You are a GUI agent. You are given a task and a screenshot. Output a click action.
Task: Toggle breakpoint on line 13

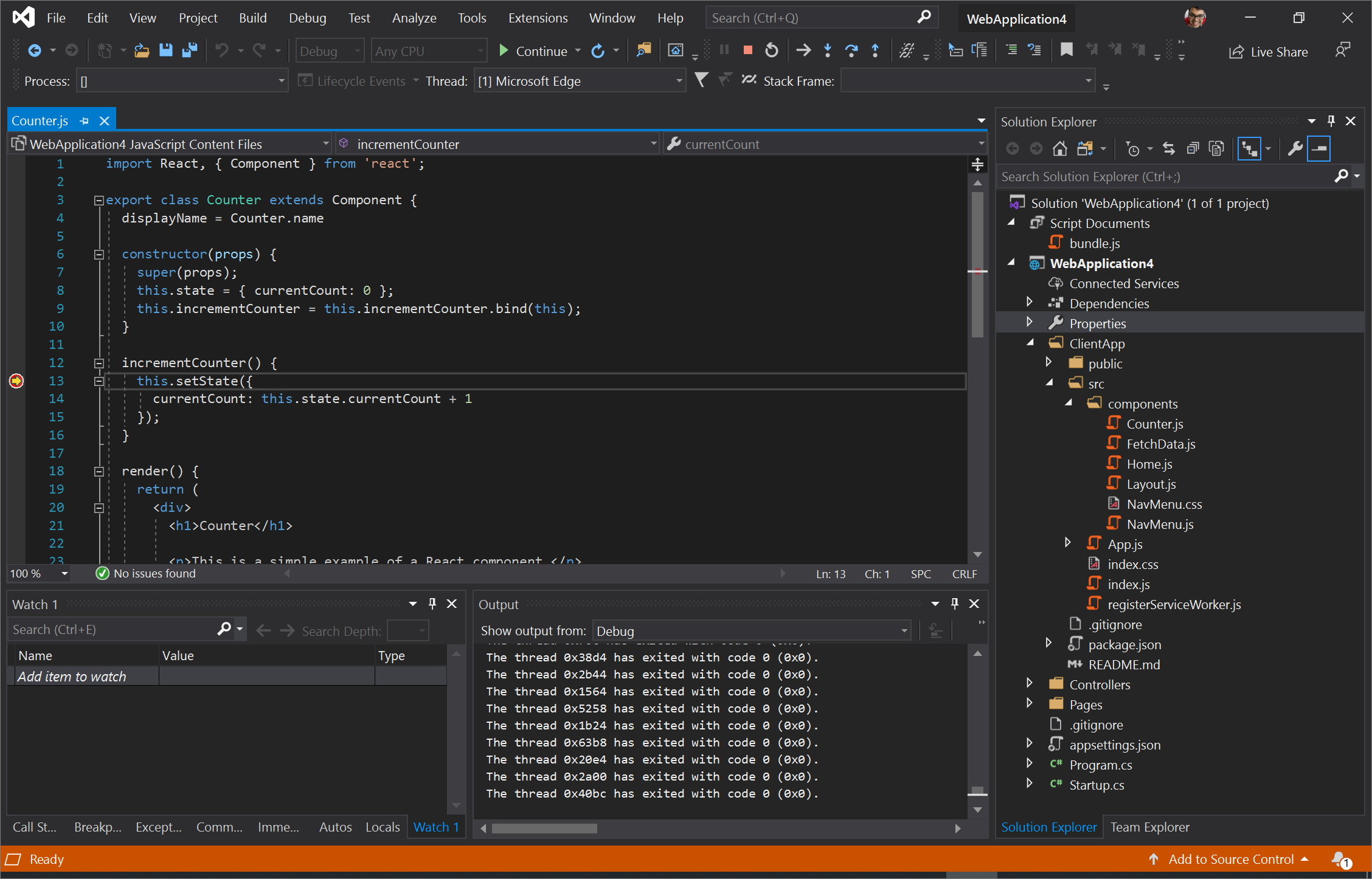(x=15, y=380)
